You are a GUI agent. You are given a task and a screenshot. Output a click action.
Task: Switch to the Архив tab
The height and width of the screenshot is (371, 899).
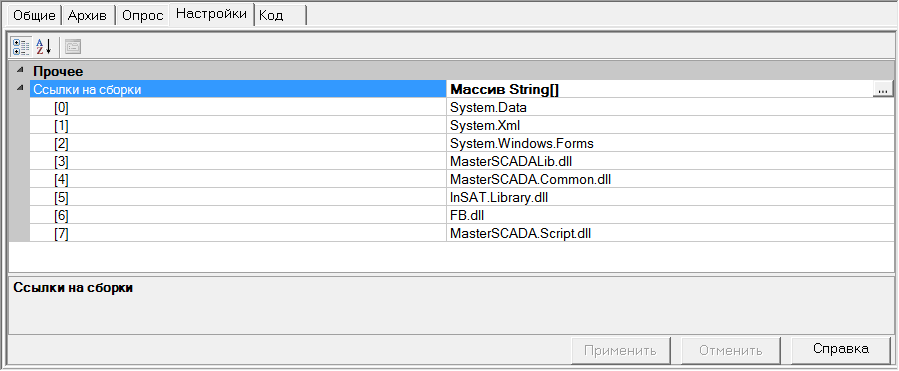click(88, 15)
